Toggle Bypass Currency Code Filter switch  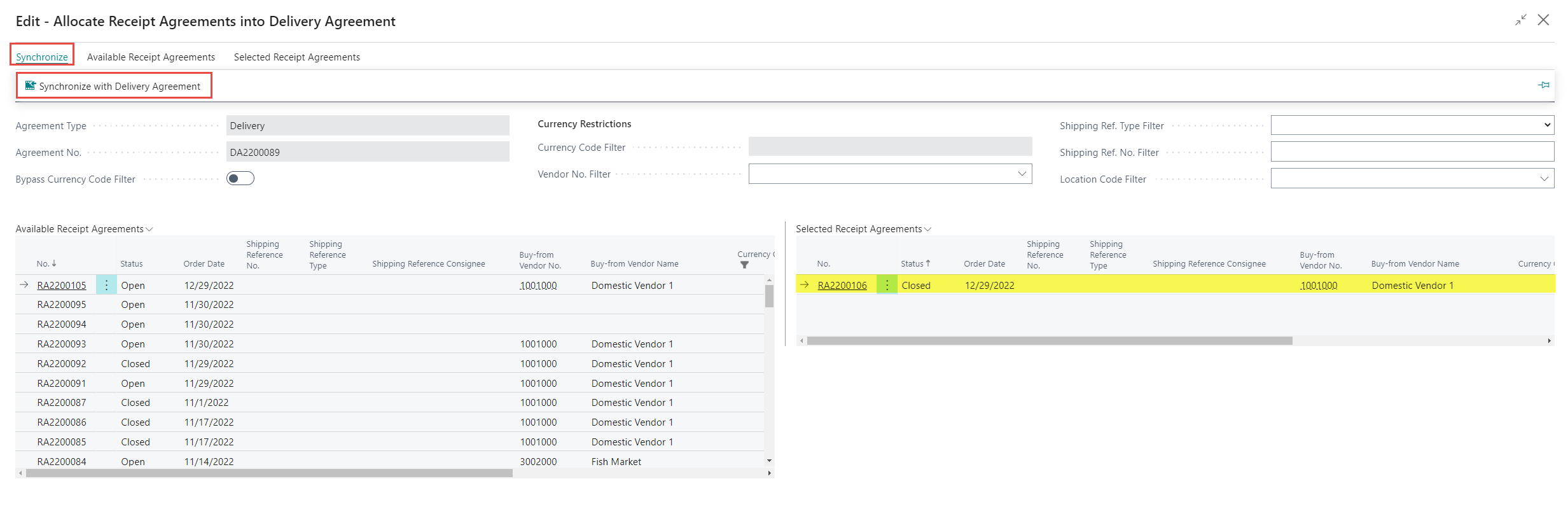pos(240,179)
